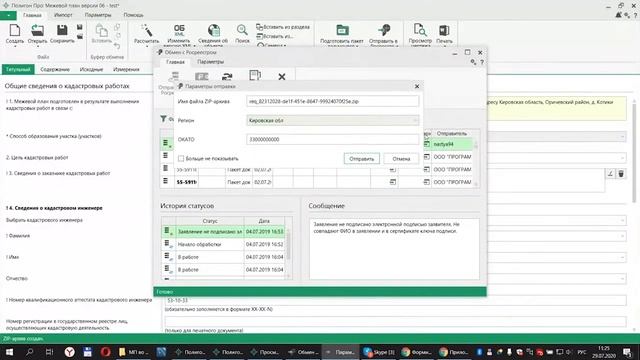Close the Параметры отправки dialog

click(x=417, y=86)
